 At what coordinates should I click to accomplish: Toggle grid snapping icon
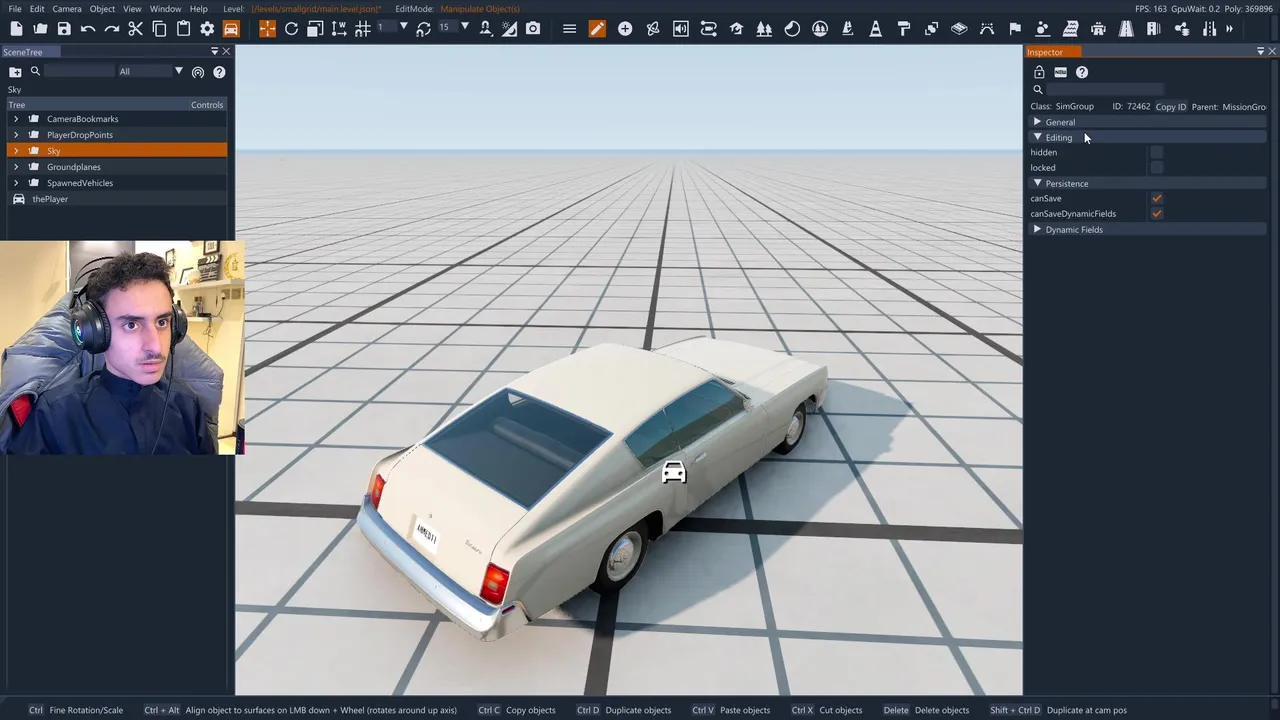(x=363, y=29)
